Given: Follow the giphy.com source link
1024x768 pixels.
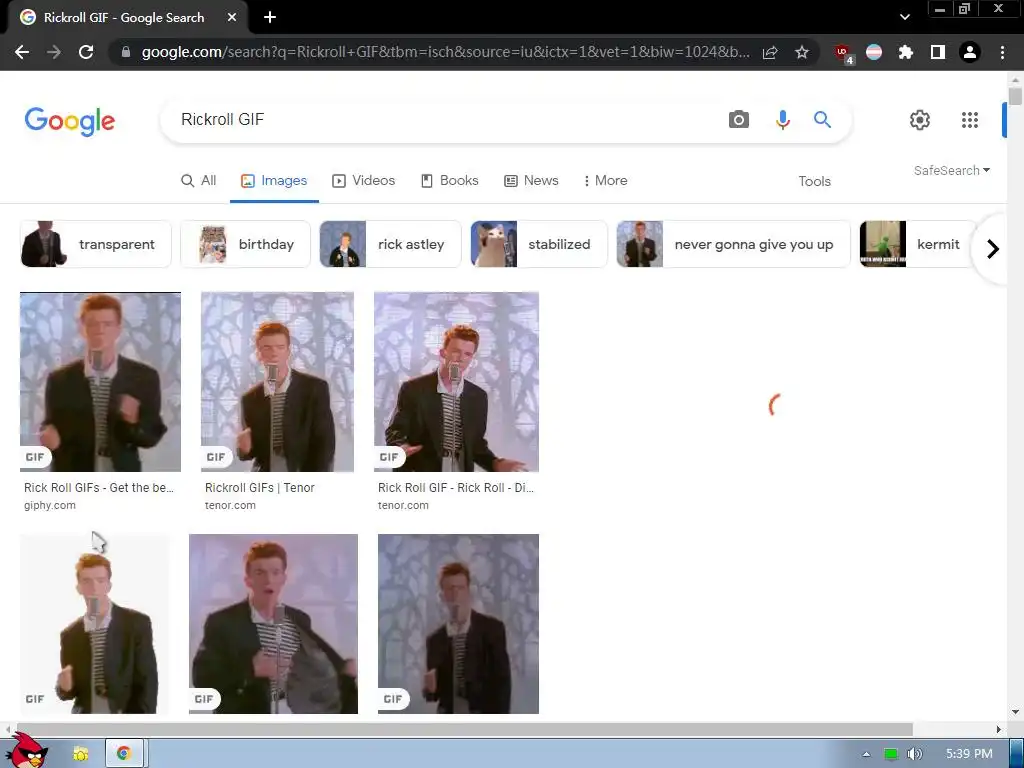Looking at the screenshot, I should pyautogui.click(x=50, y=505).
